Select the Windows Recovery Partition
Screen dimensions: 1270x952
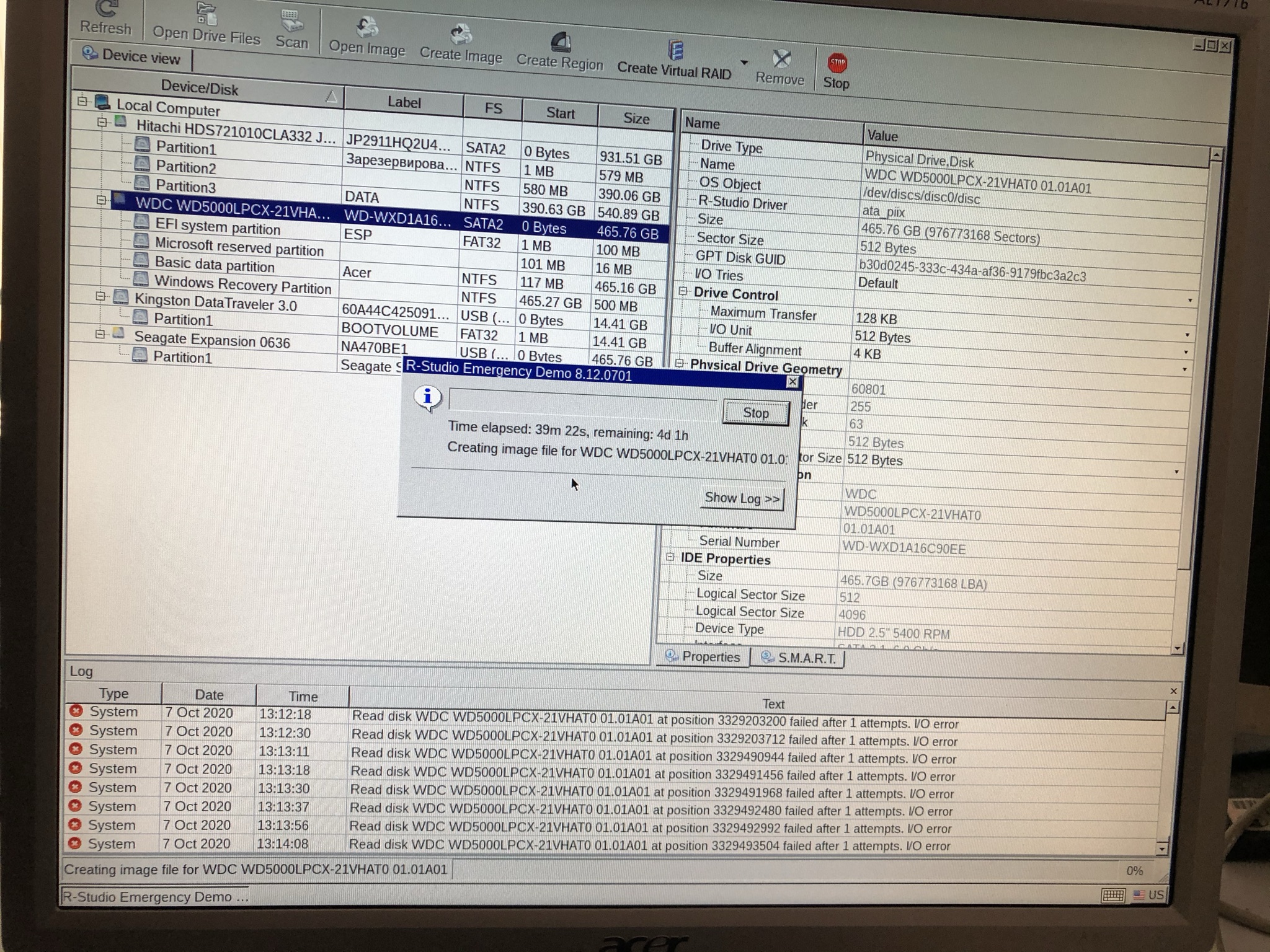pyautogui.click(x=242, y=284)
